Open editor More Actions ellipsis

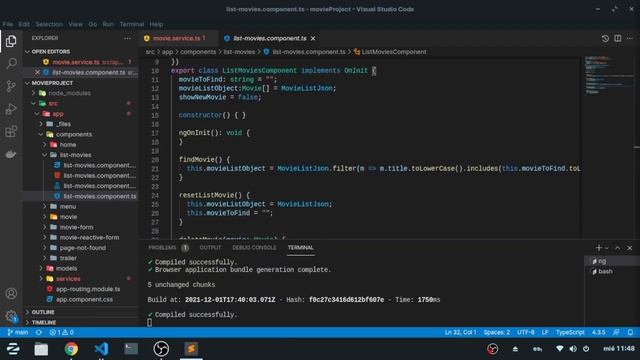point(630,38)
